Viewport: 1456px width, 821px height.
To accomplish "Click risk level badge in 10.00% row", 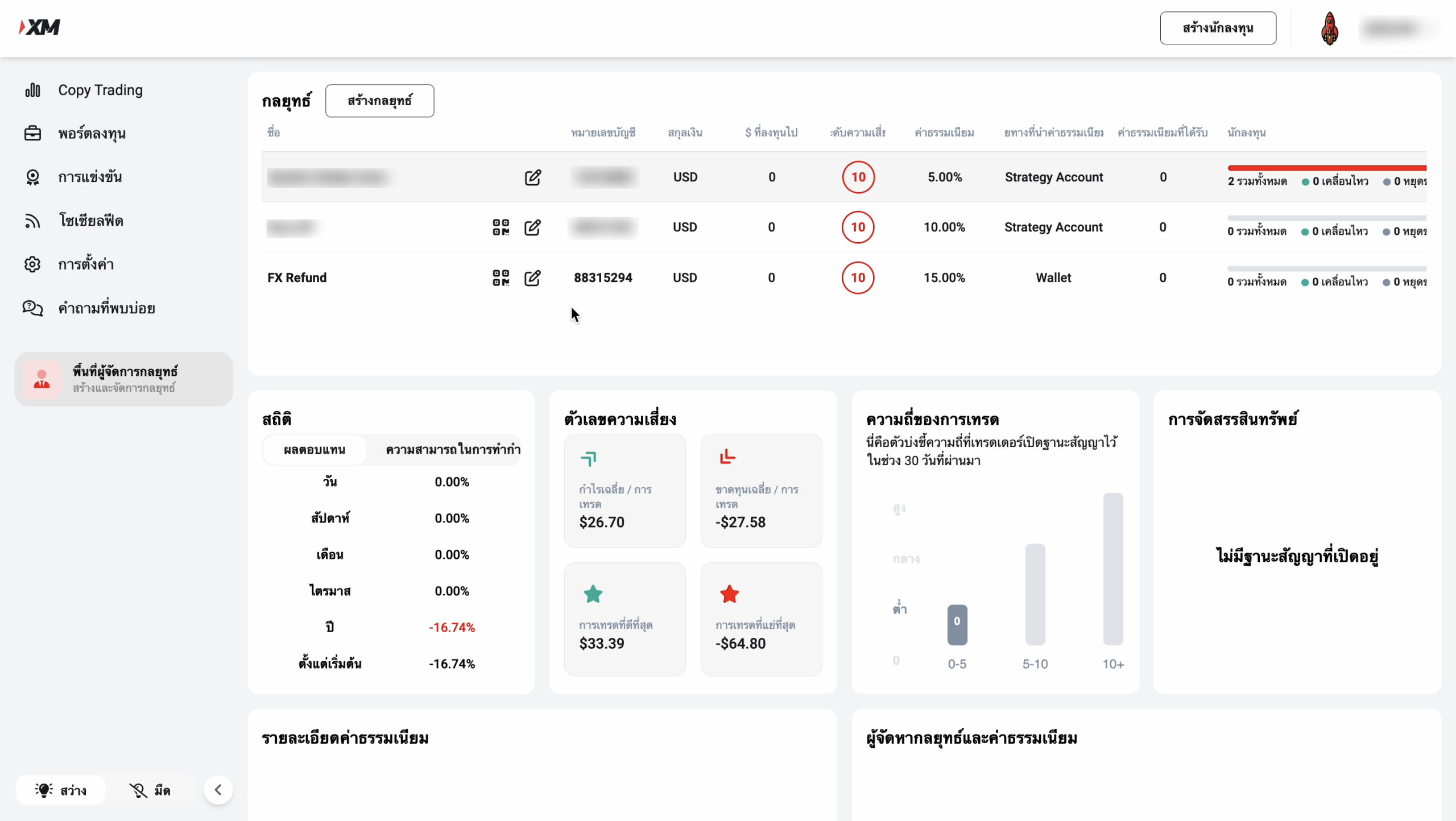I will (x=858, y=227).
